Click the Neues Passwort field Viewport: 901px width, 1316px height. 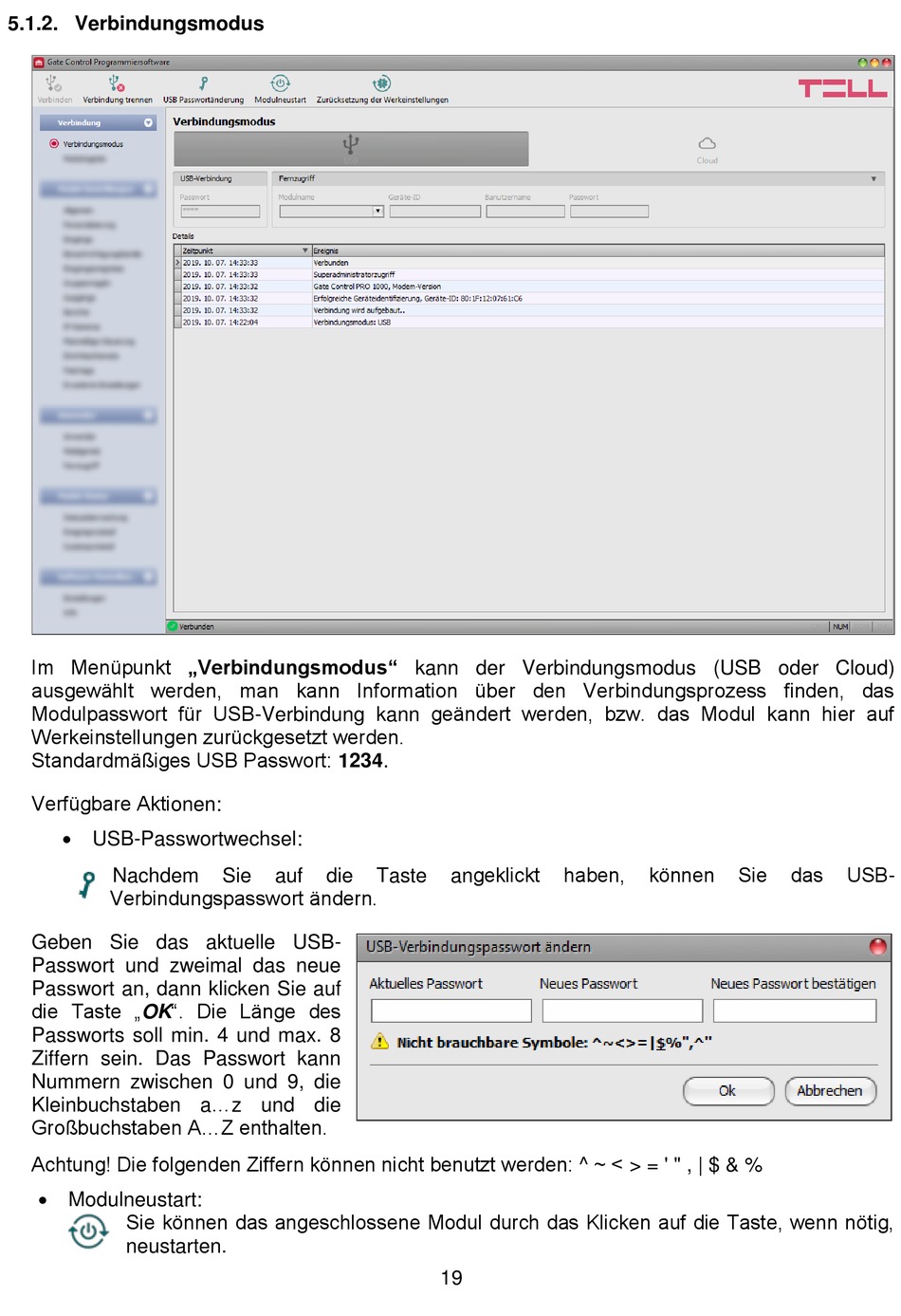[x=622, y=1010]
